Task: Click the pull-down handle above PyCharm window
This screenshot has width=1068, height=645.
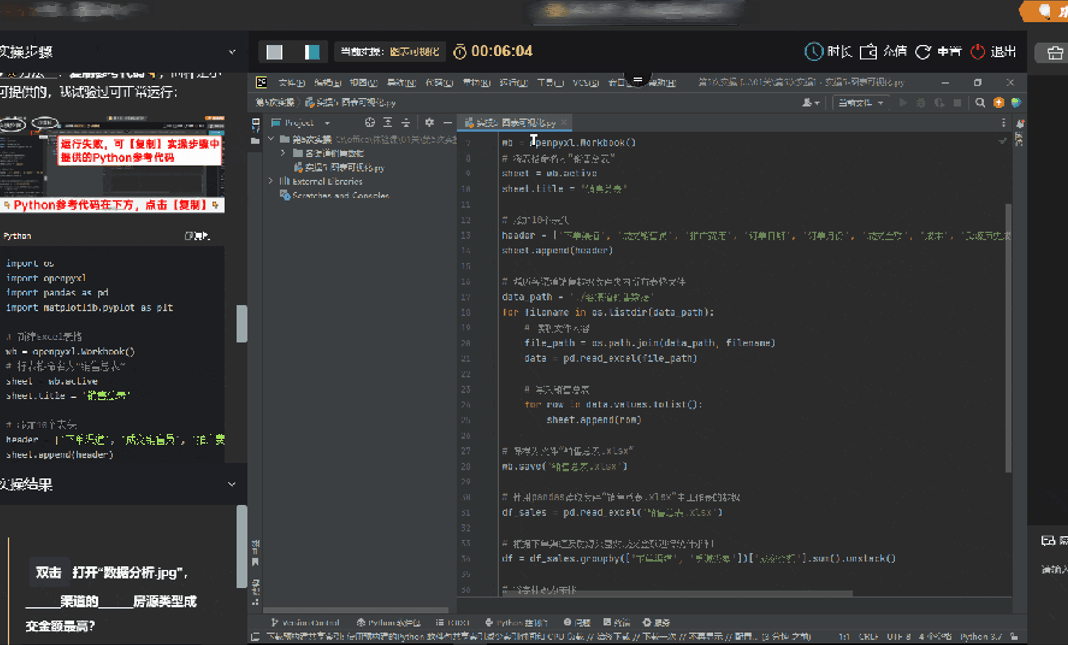Action: point(638,80)
